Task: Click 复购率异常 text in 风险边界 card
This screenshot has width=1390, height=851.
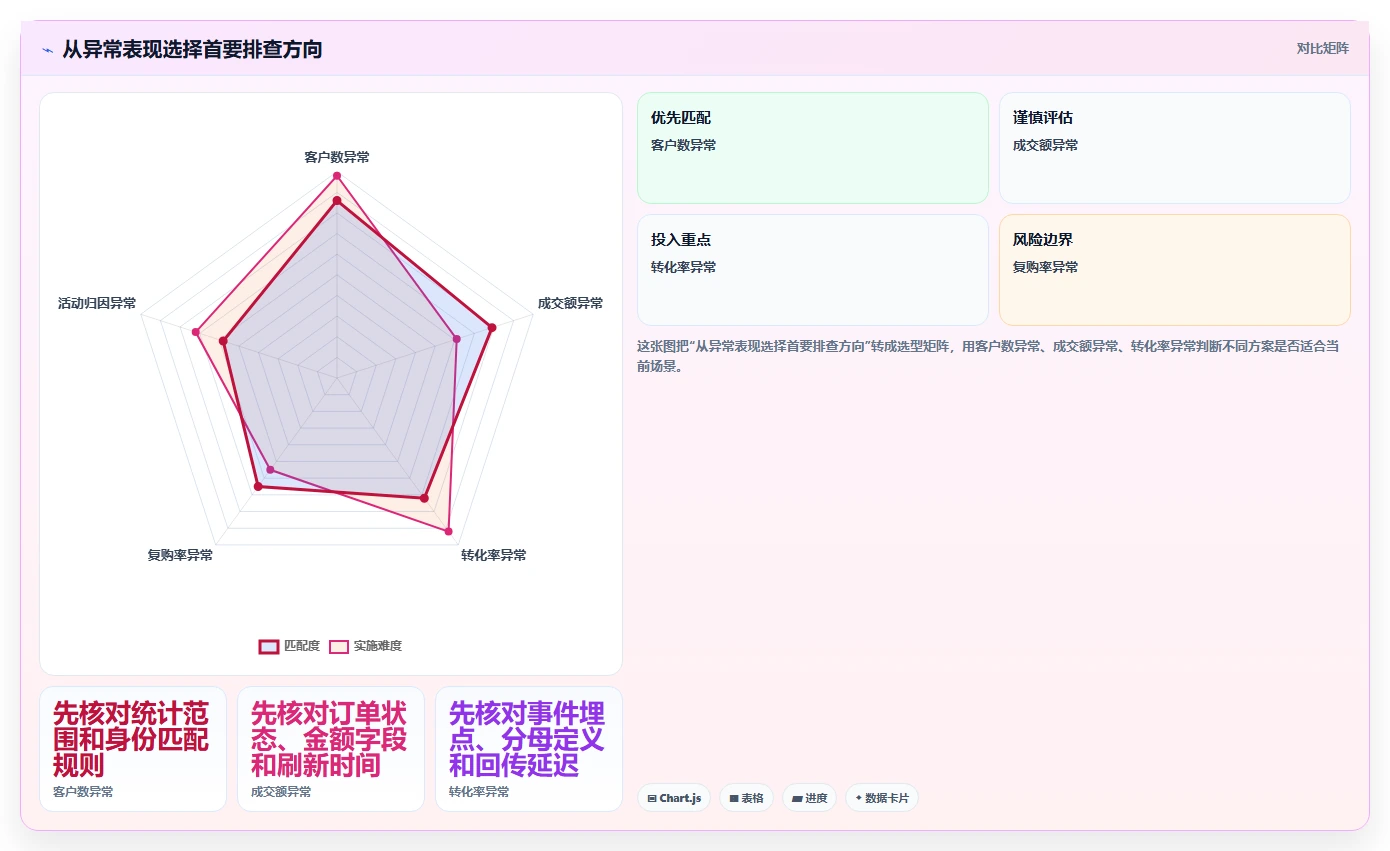Action: point(1045,267)
